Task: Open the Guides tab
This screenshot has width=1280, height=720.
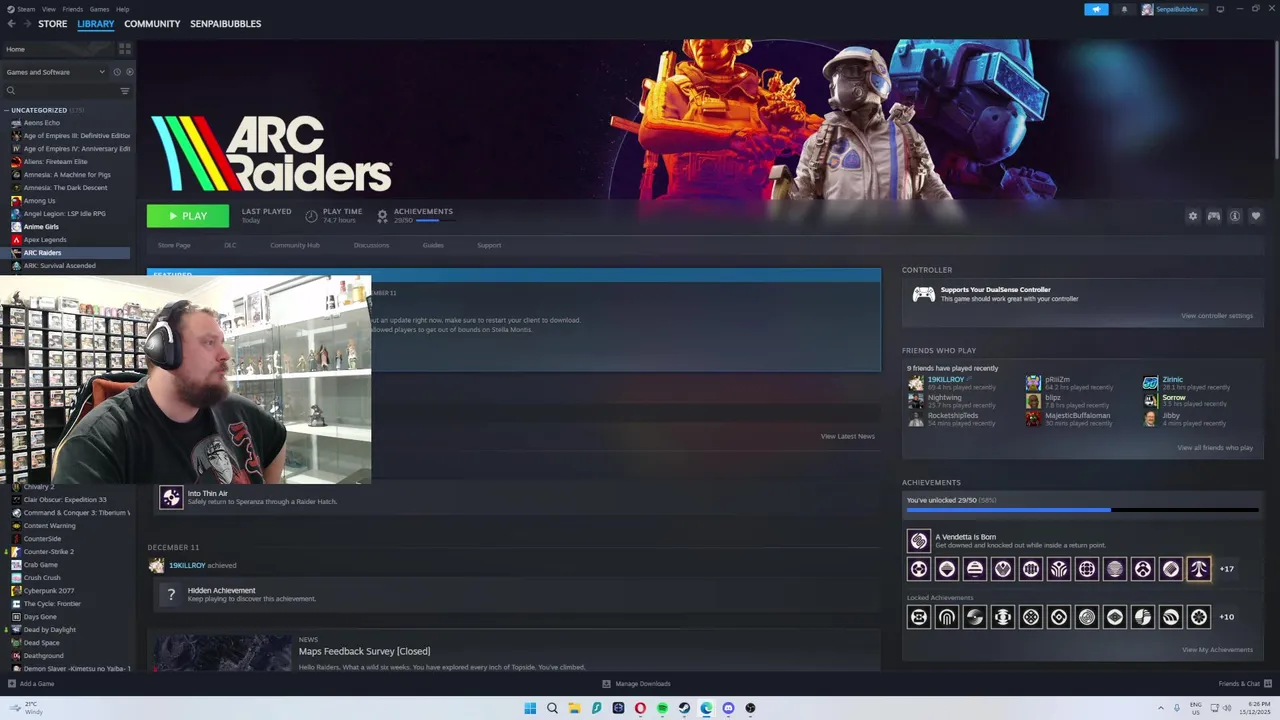Action: point(433,245)
